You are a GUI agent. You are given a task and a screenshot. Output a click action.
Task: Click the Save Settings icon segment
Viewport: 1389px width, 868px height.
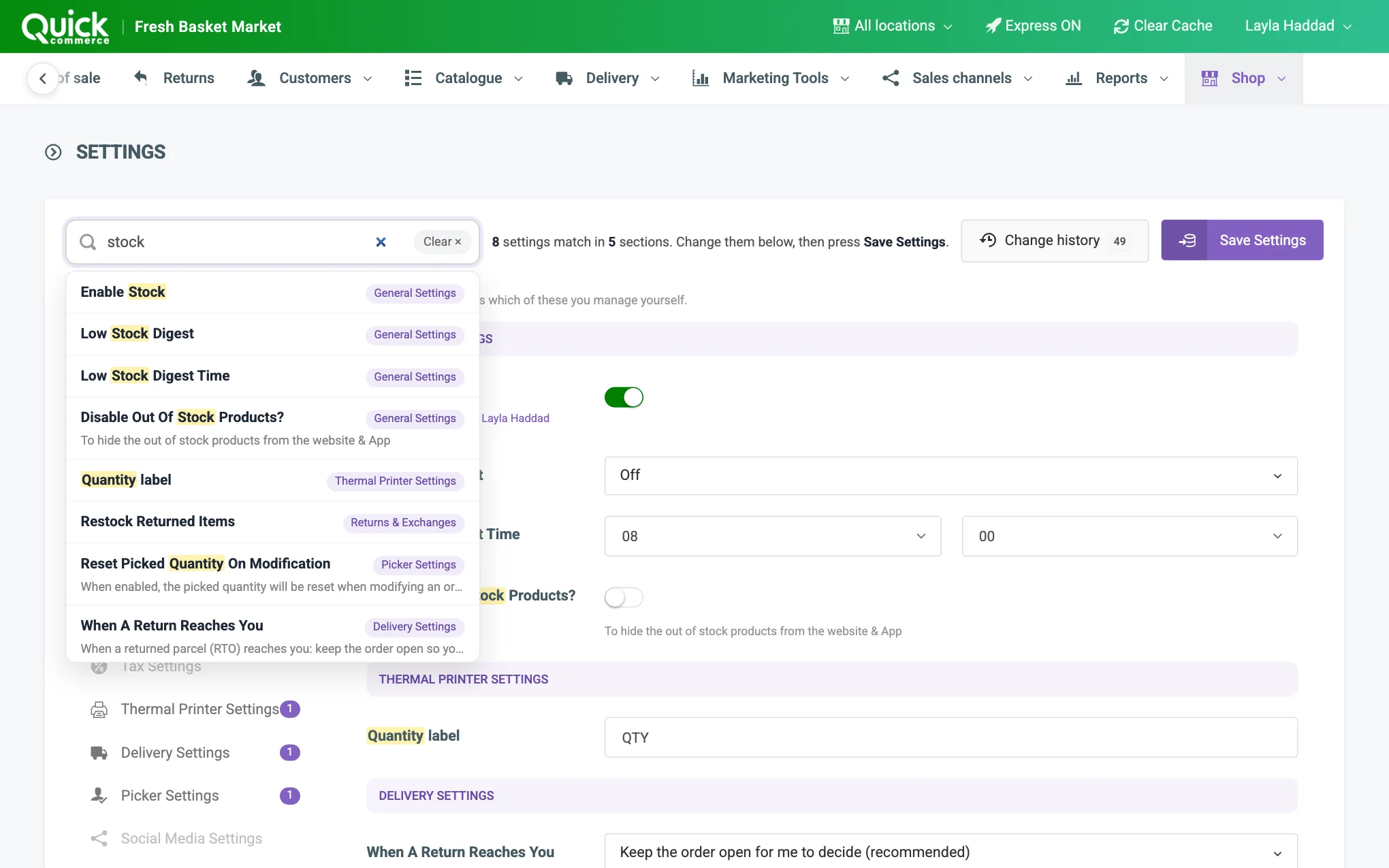[x=1185, y=240]
